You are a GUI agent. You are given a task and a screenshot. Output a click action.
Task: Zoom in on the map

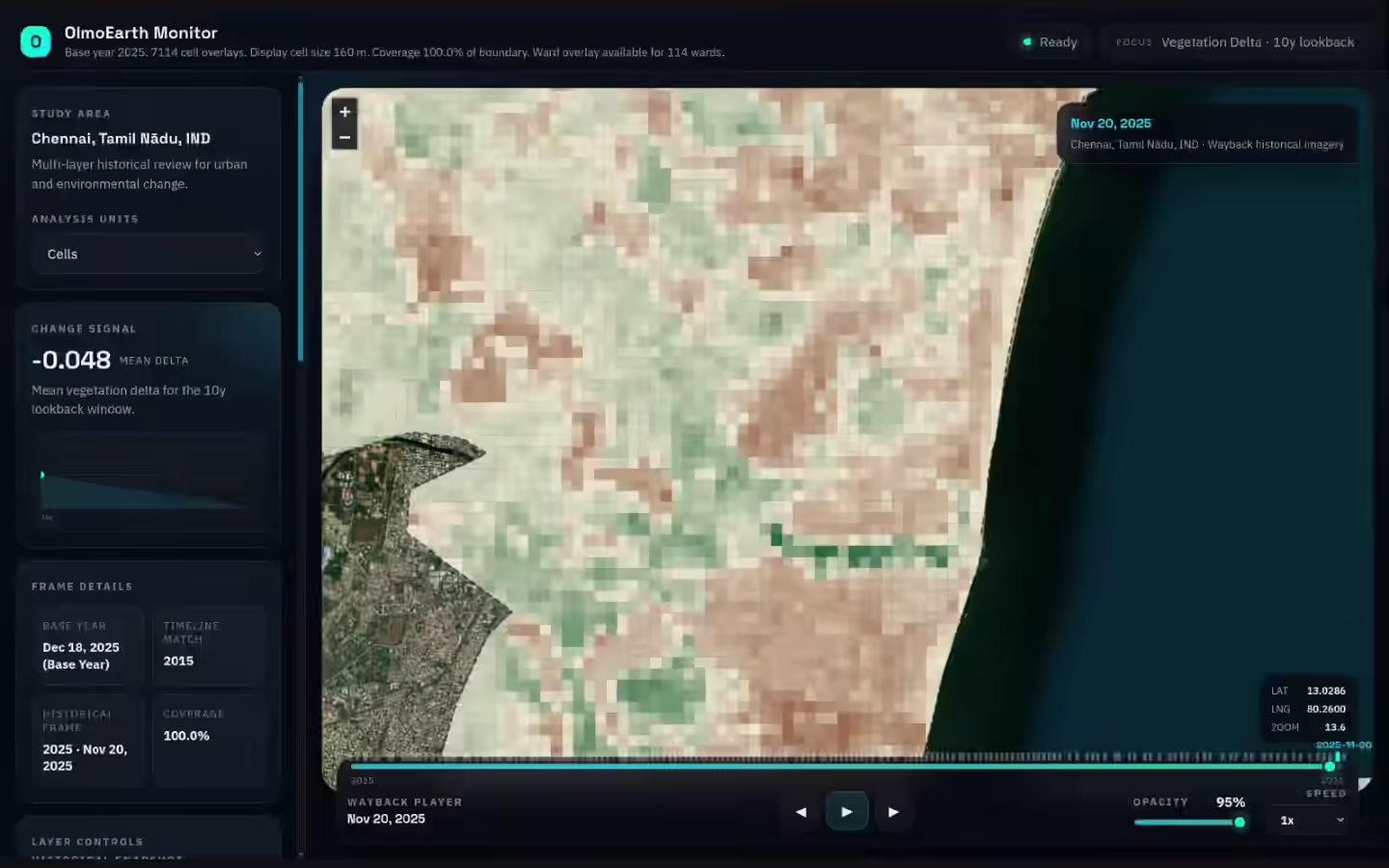[x=344, y=112]
